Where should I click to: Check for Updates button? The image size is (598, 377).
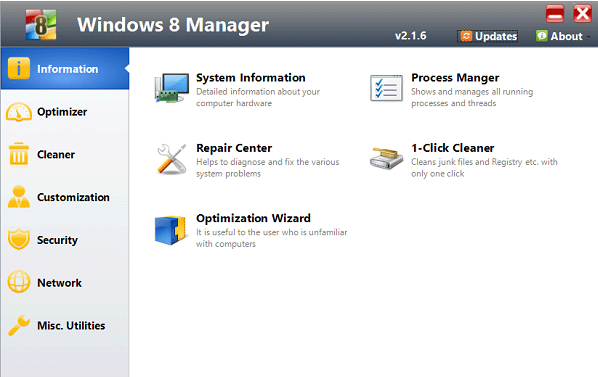click(x=488, y=36)
